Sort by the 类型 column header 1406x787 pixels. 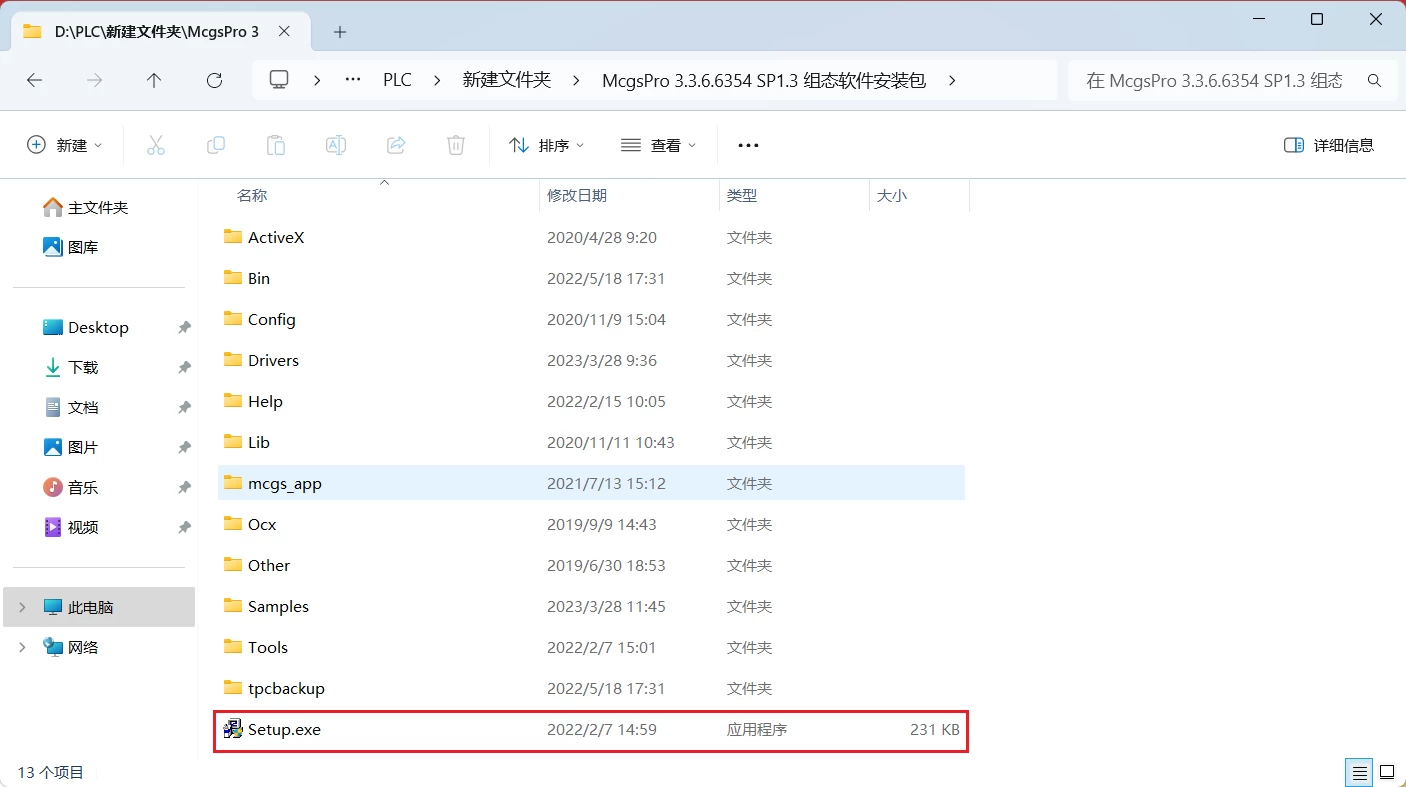point(742,196)
